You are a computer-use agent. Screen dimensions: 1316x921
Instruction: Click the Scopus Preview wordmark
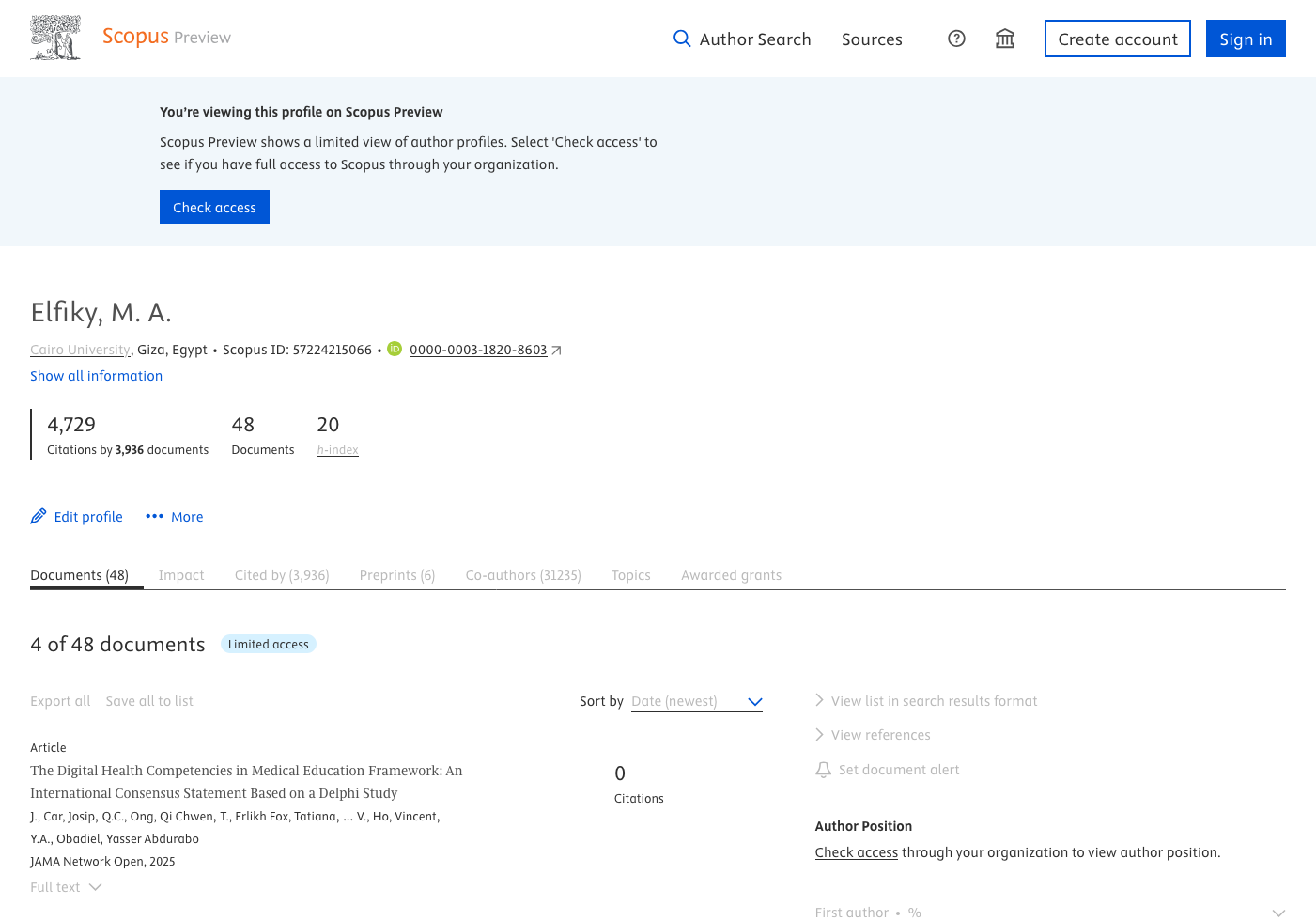click(166, 37)
